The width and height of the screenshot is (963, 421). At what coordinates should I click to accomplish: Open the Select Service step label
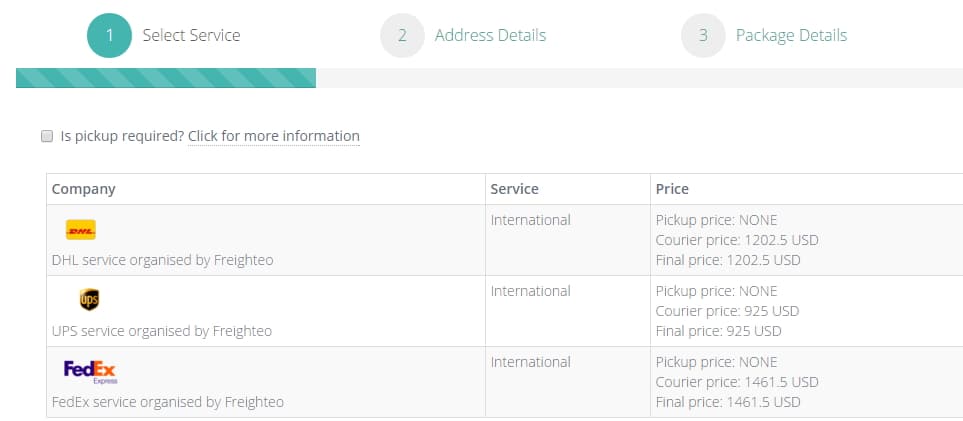point(192,36)
